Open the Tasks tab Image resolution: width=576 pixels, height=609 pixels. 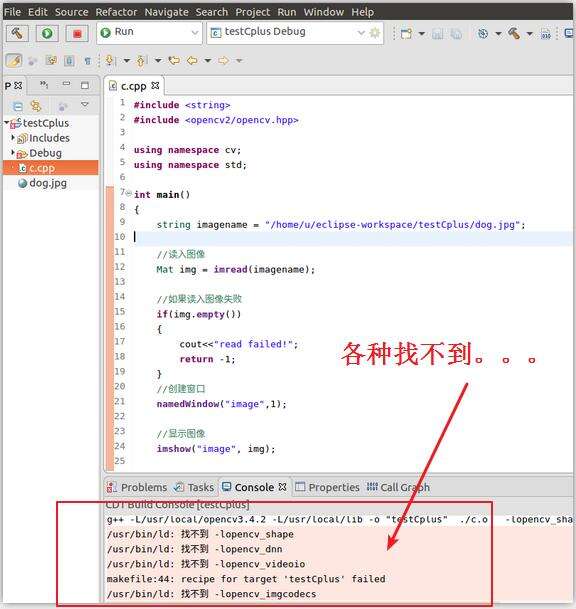[x=194, y=487]
